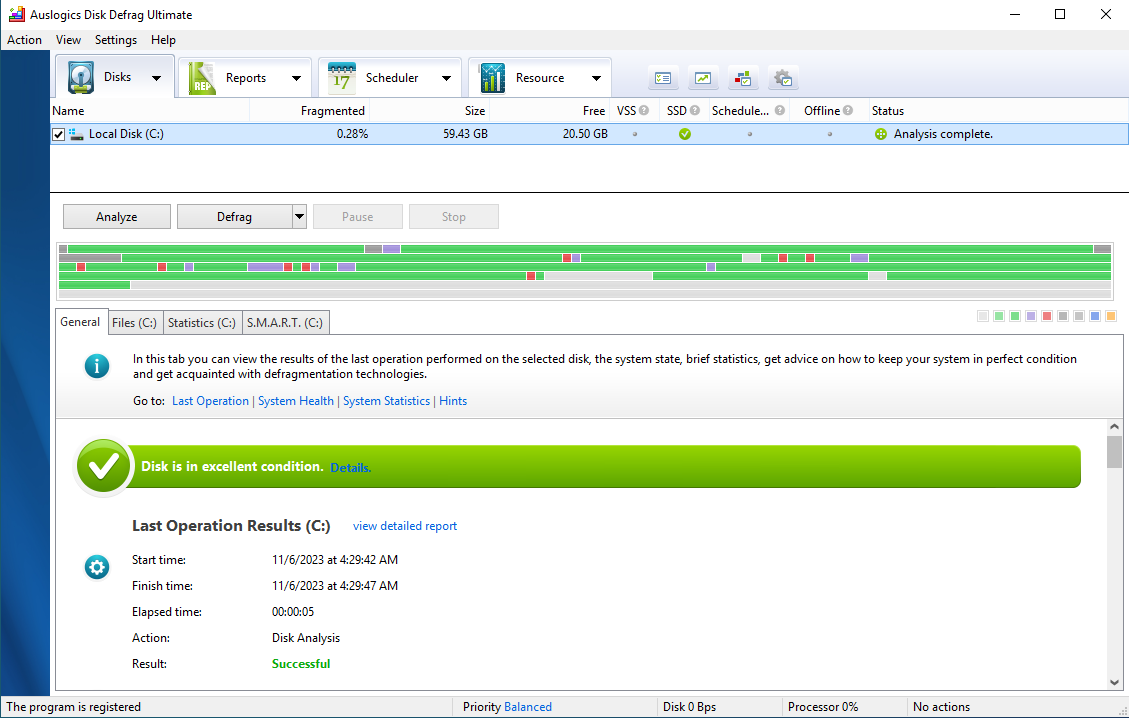Expand the Resource dropdown arrow

coord(596,78)
